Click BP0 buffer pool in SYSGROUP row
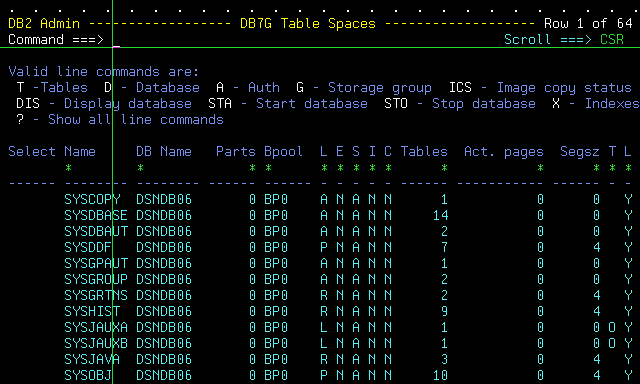This screenshot has height=384, width=640. (276, 279)
